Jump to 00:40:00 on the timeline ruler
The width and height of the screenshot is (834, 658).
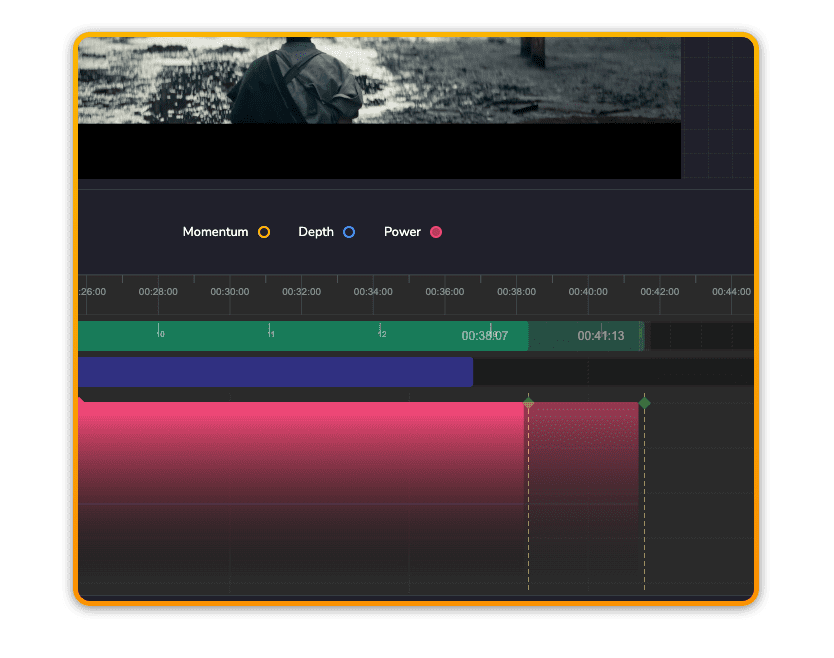pyautogui.click(x=588, y=292)
